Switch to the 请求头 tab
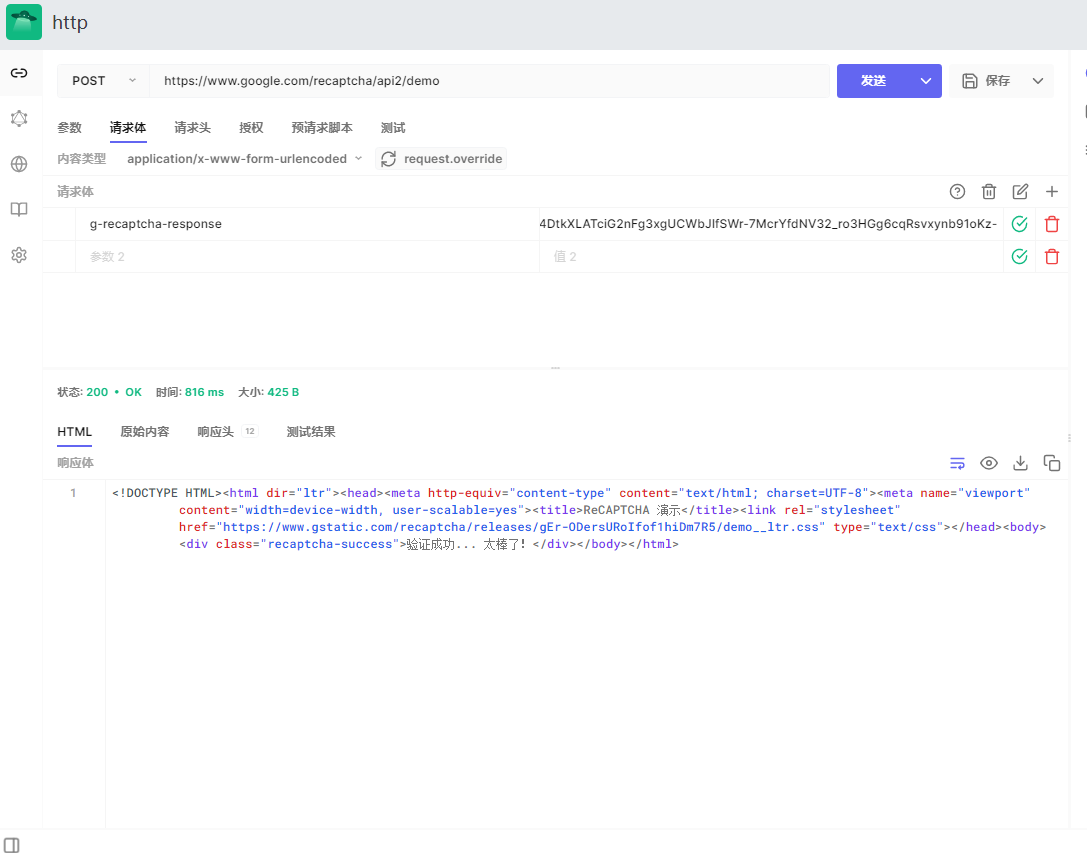 click(x=192, y=128)
